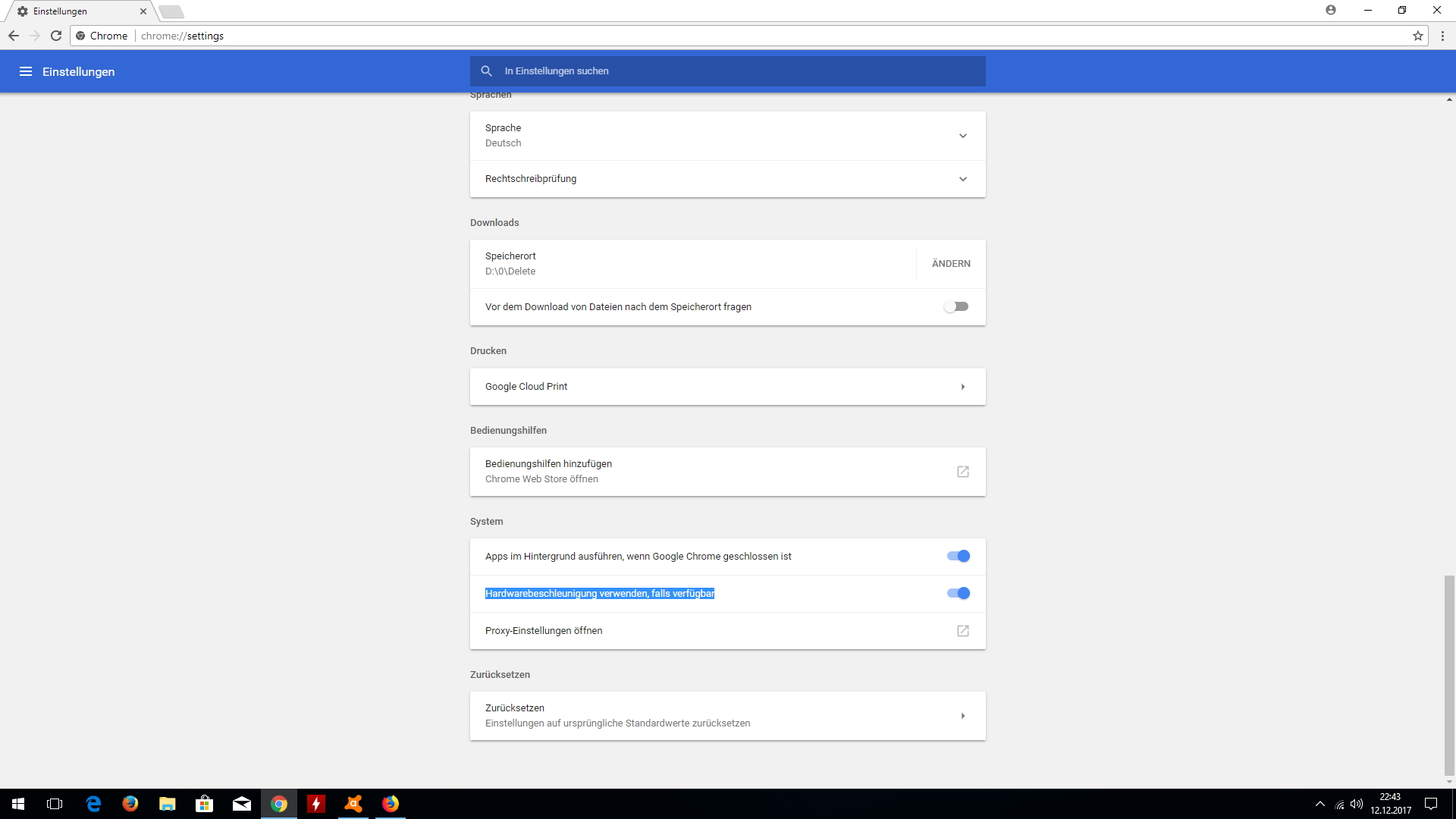Open Zurücksetzen reset settings entry

click(962, 716)
